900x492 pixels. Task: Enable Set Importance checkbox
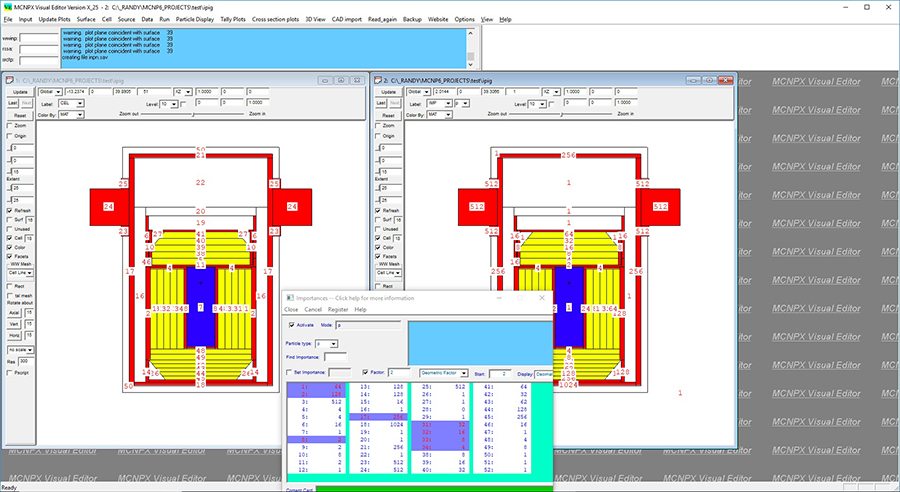click(x=289, y=372)
